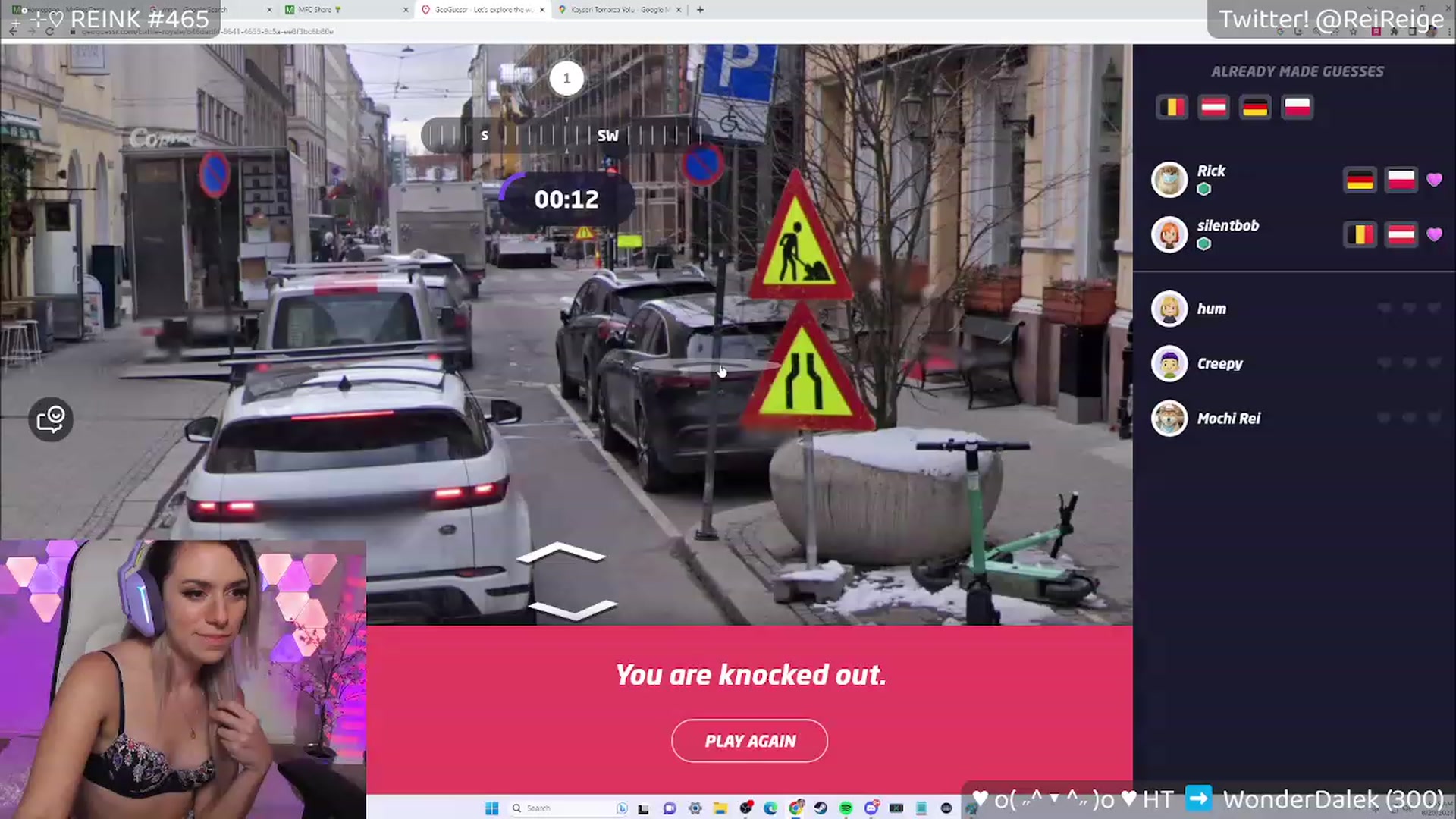Click Mochi Rei's player avatar
The width and height of the screenshot is (1456, 819).
pos(1169,418)
